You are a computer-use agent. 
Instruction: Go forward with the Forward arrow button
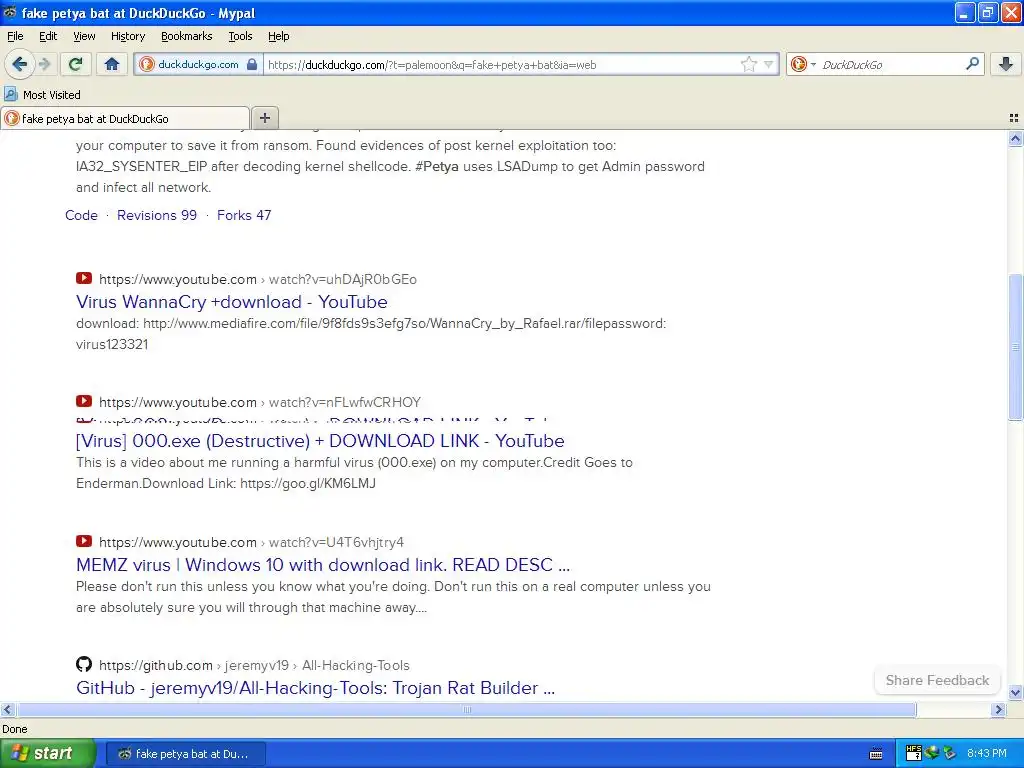click(44, 64)
